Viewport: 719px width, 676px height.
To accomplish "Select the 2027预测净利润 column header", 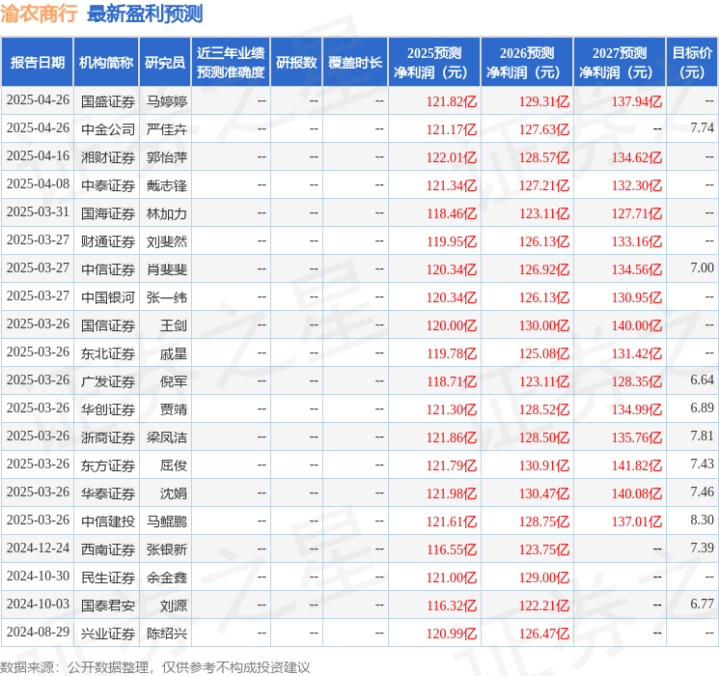I will [x=619, y=62].
